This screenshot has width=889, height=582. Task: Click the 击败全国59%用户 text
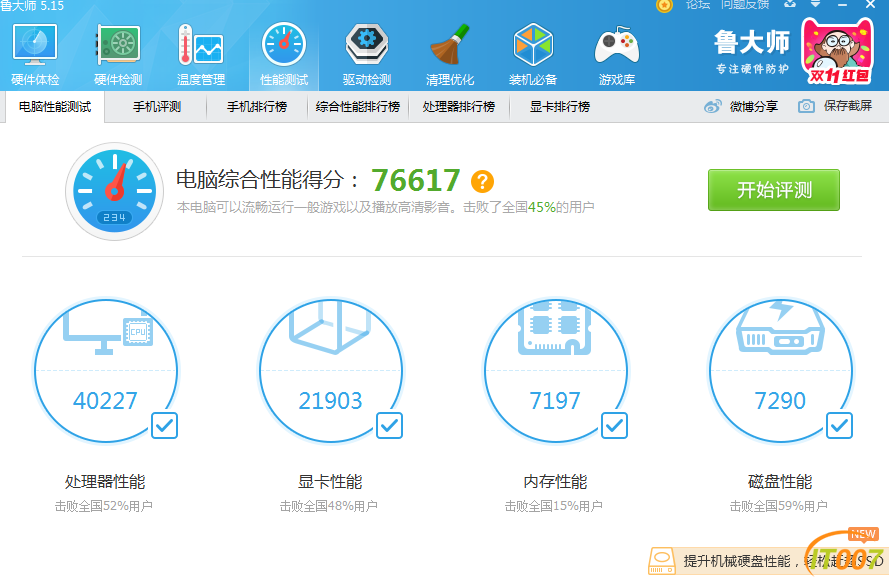(x=778, y=506)
